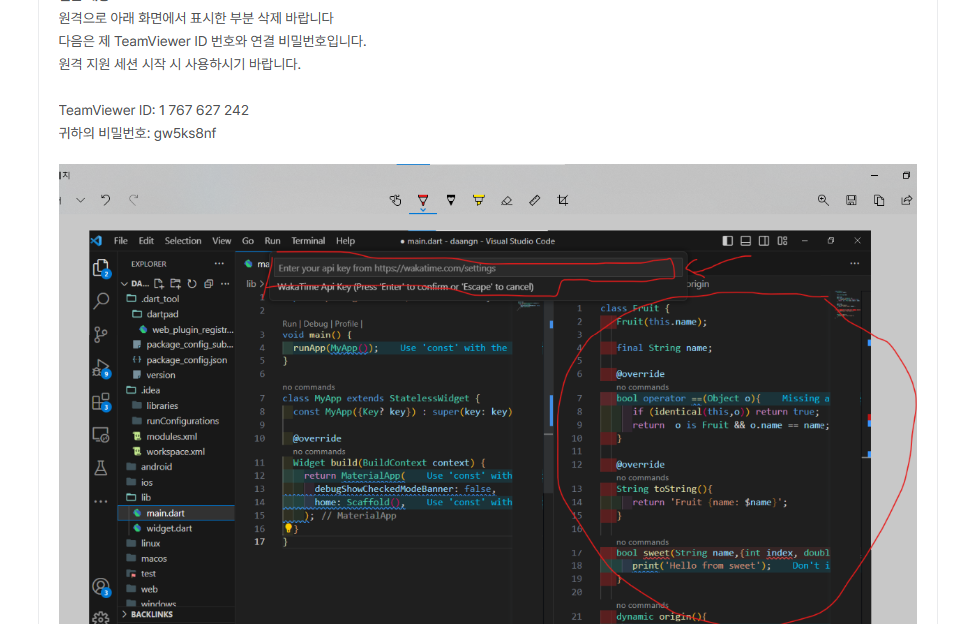This screenshot has width=977, height=624.
Task: Collapse the dartpad folder
Action: pyautogui.click(x=163, y=314)
